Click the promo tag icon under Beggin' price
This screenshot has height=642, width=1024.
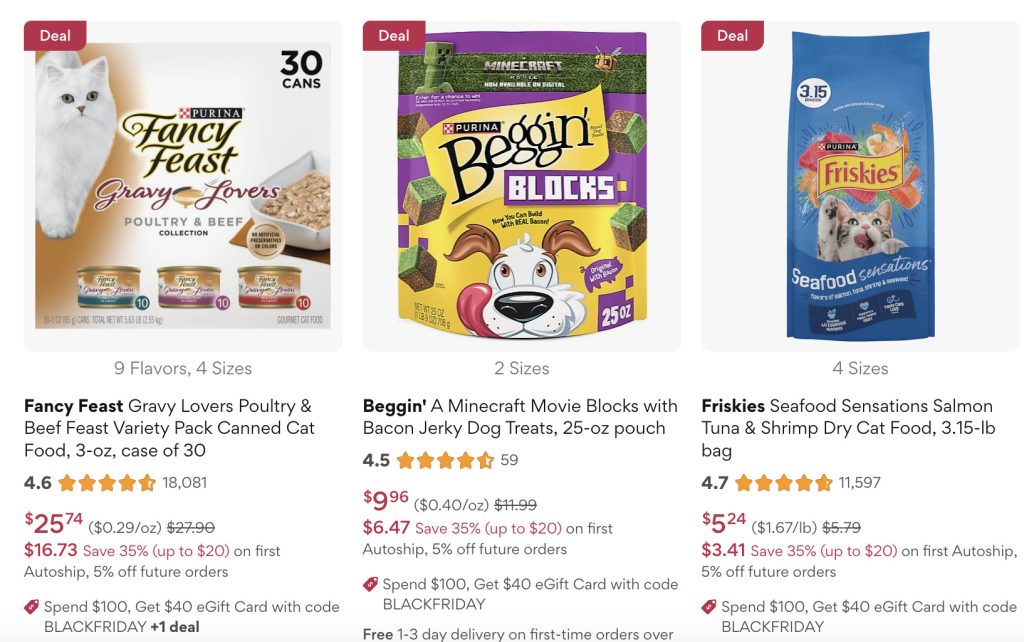pos(370,585)
